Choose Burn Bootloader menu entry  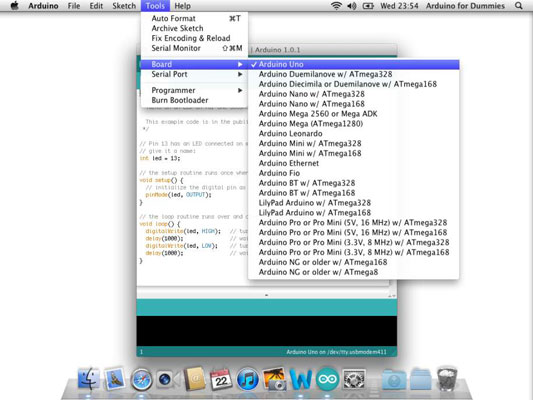pos(194,100)
